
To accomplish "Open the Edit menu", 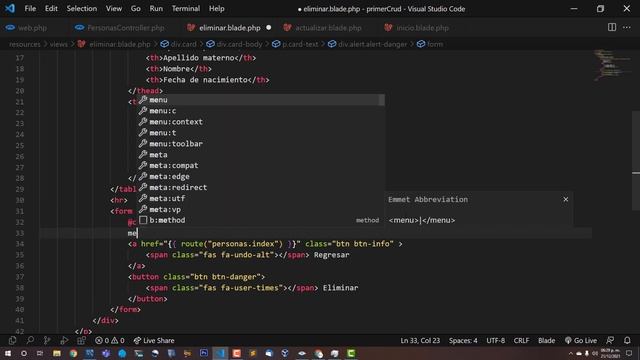I will coord(51,9).
